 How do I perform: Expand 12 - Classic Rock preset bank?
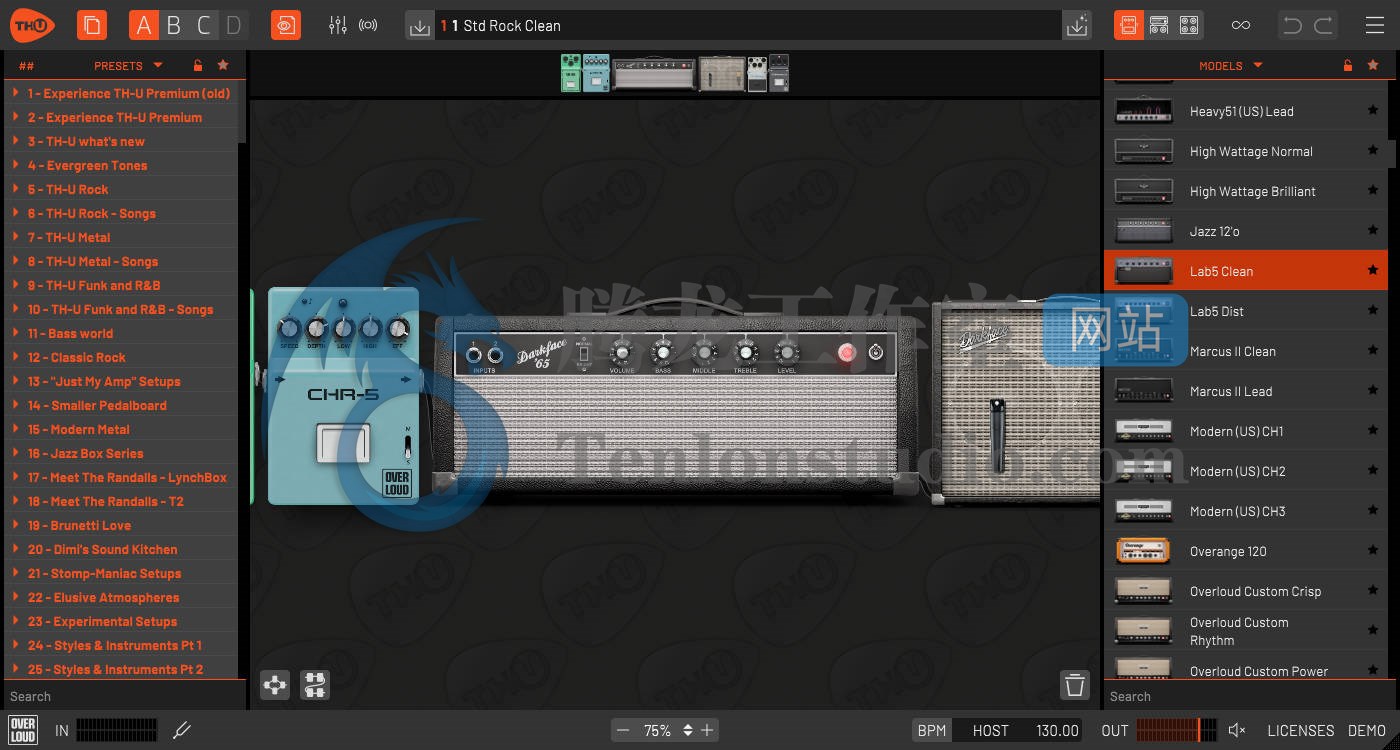(16, 357)
